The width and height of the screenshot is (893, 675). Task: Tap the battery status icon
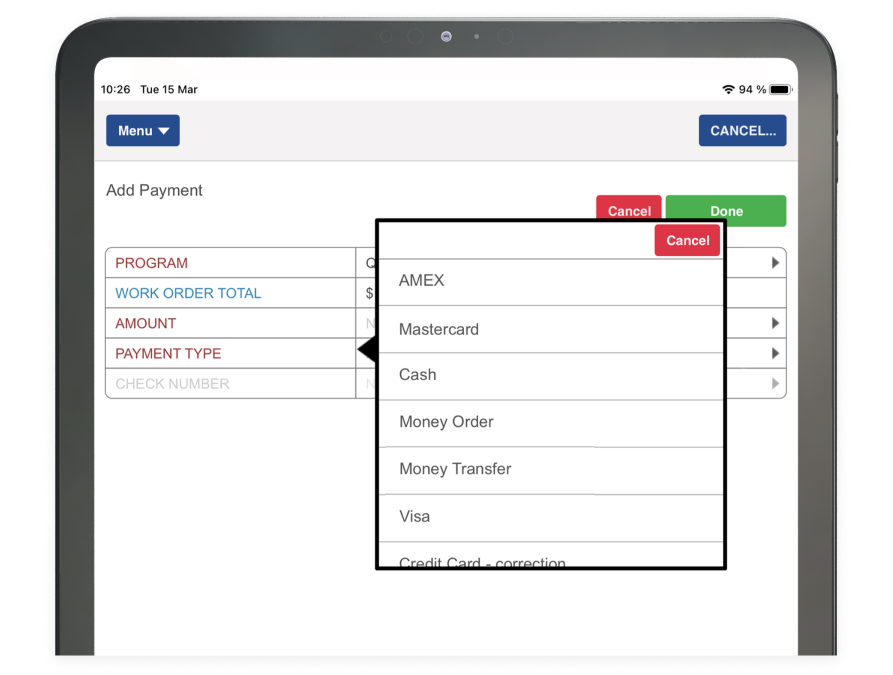pos(780,89)
